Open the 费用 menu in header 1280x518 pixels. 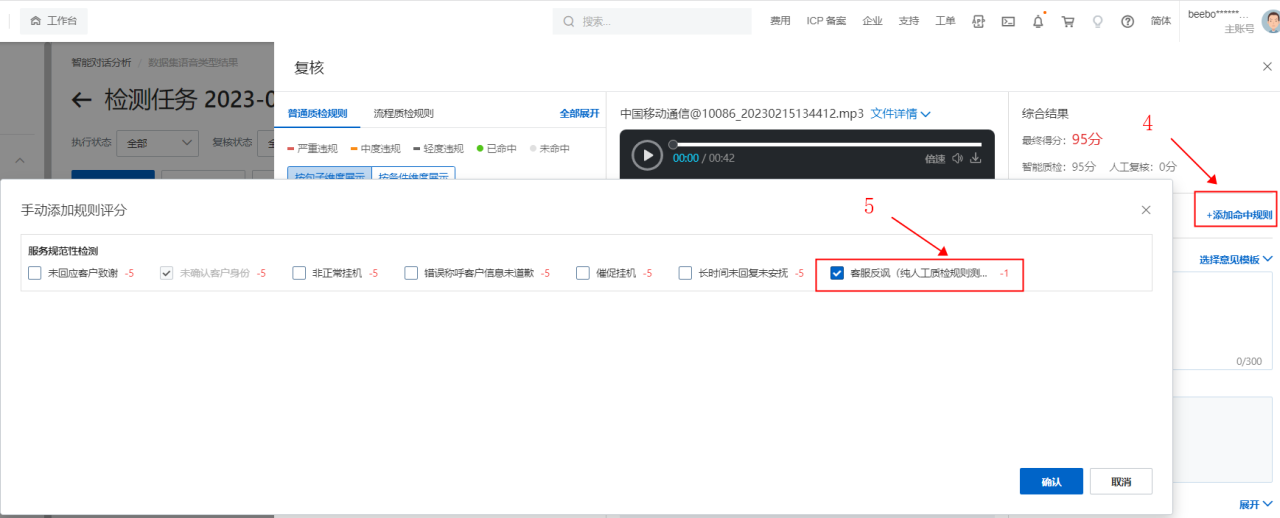[x=780, y=21]
